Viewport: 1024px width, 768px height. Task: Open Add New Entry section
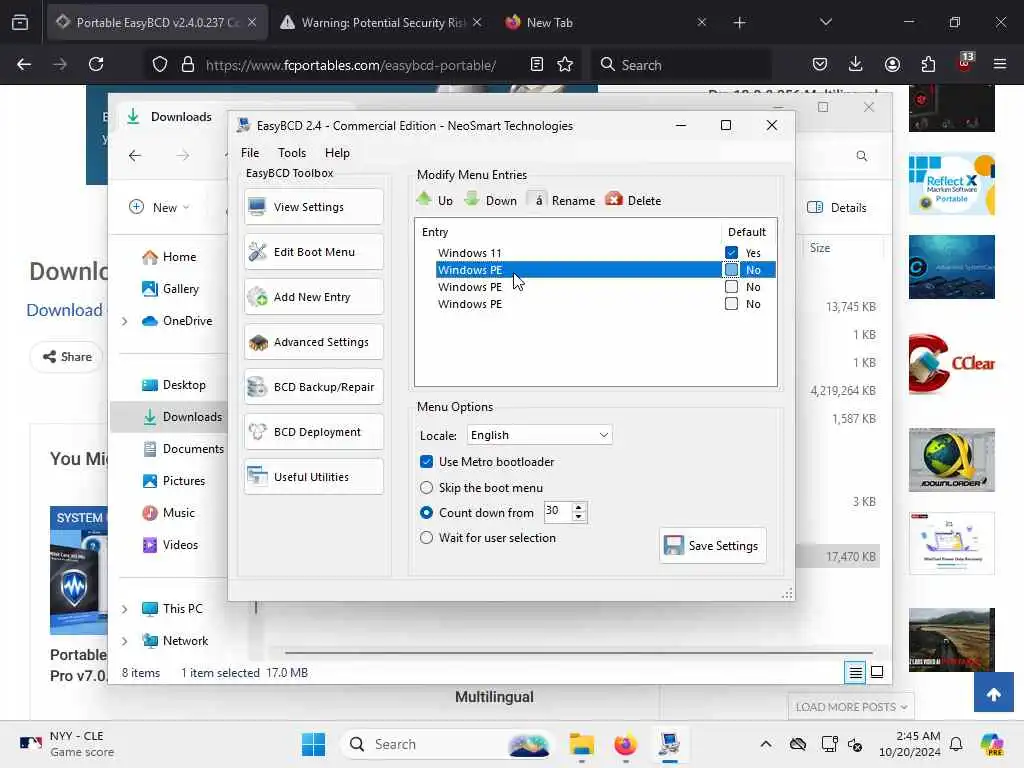coord(313,297)
